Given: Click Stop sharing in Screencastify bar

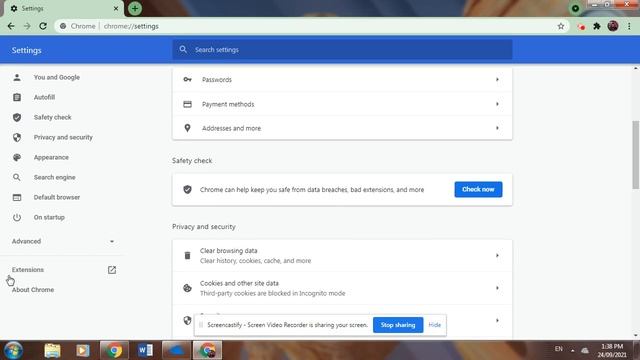Looking at the screenshot, I should point(398,325).
